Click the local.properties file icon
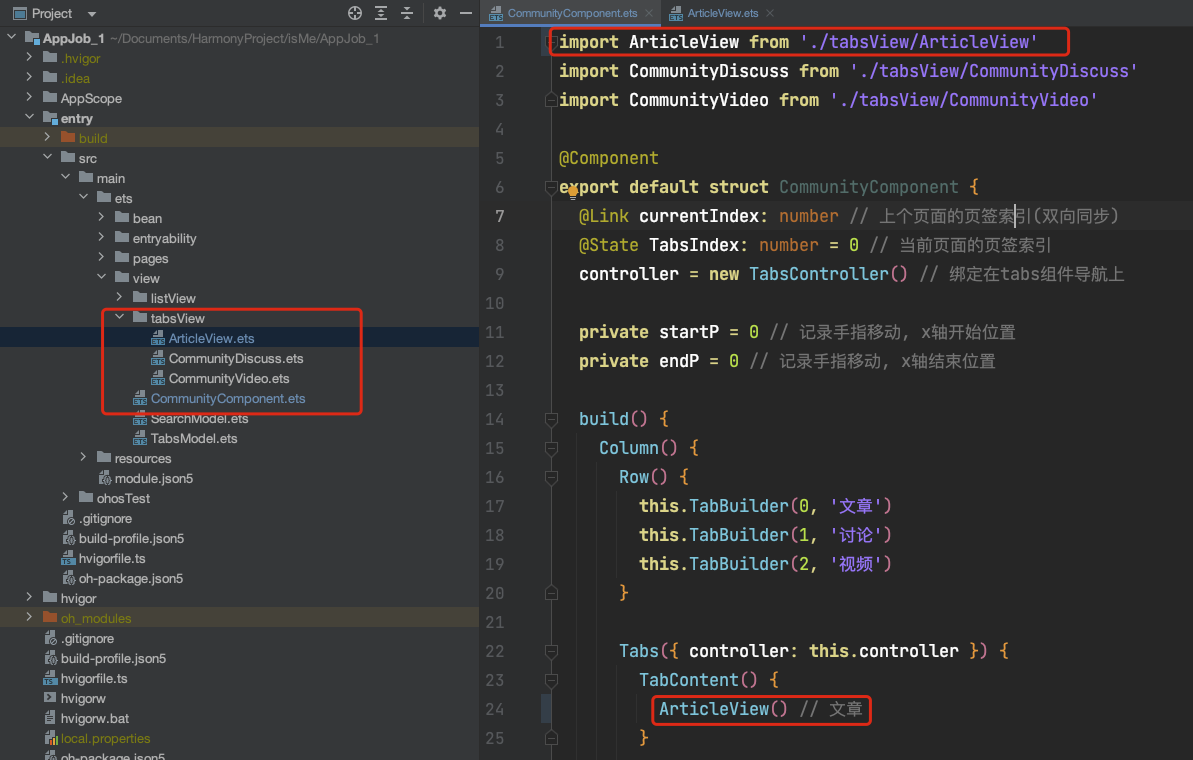The height and width of the screenshot is (760, 1193). pyautogui.click(x=51, y=738)
